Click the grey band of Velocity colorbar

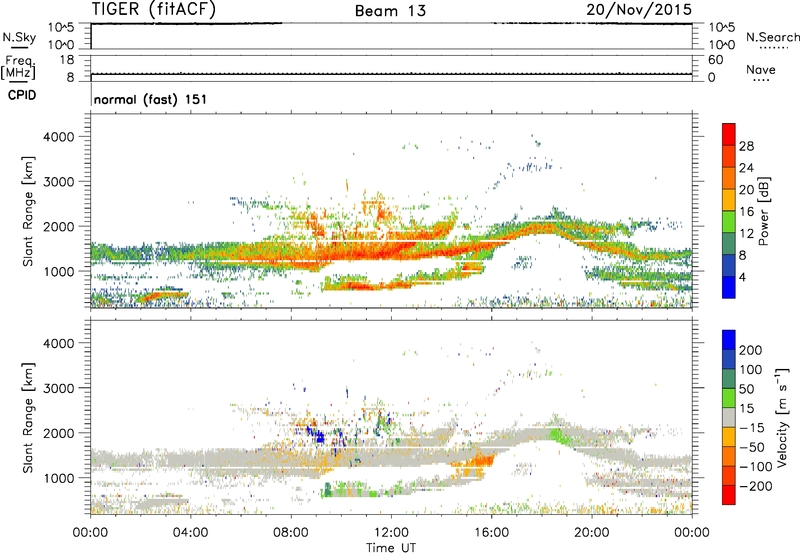click(729, 417)
